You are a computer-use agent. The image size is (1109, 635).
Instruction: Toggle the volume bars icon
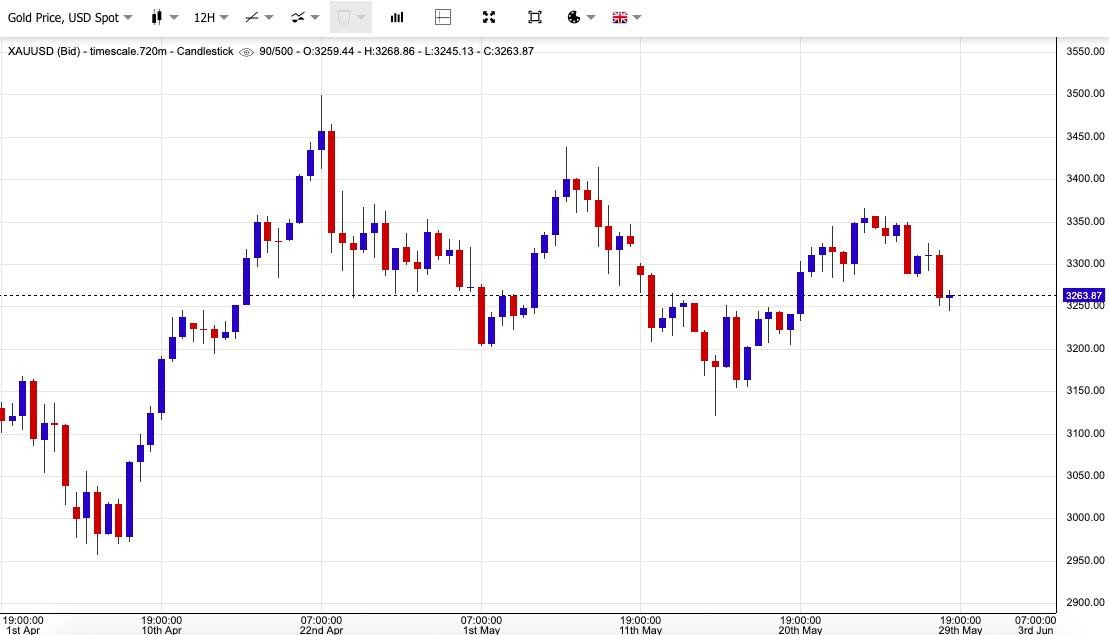click(x=397, y=18)
